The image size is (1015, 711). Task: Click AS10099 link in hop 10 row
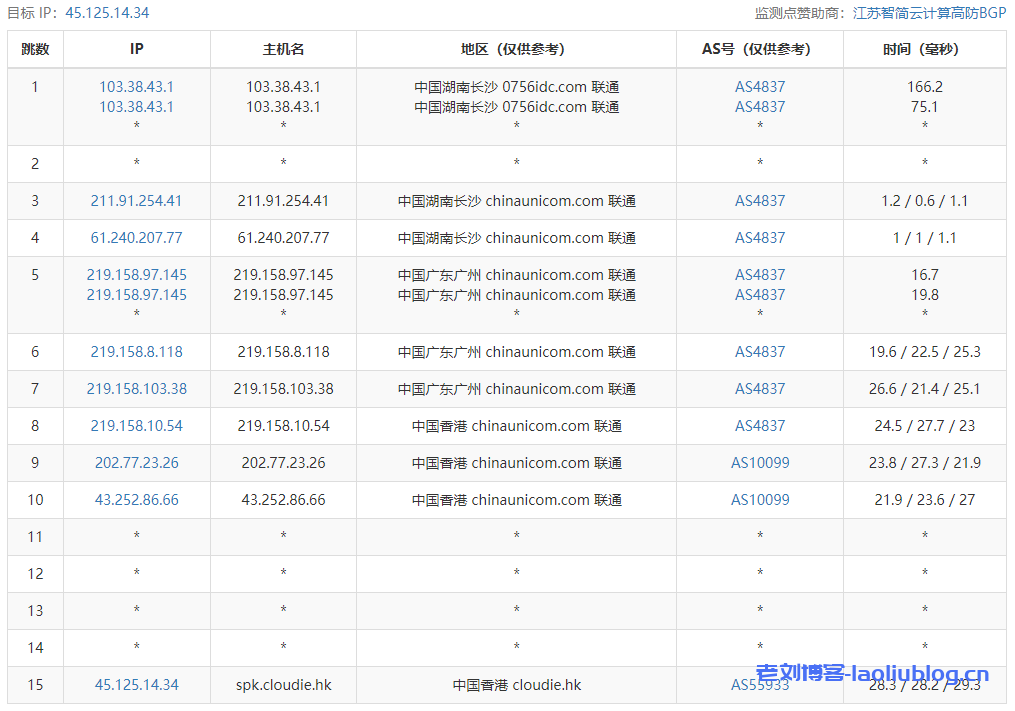[760, 500]
